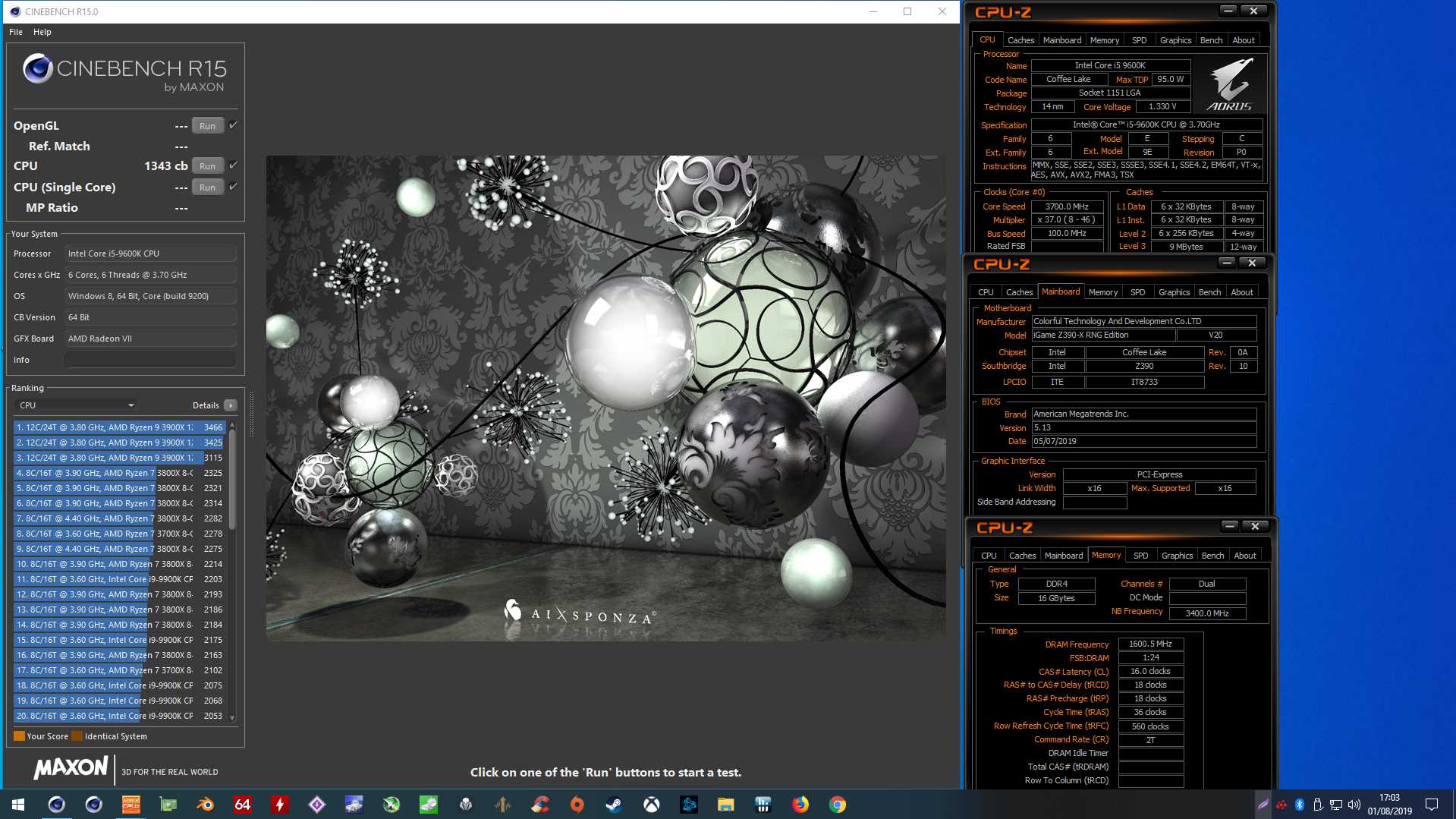Click the Processor field Intel Core i5-9600K CPU
Viewport: 1456px width, 819px height.
pos(150,254)
